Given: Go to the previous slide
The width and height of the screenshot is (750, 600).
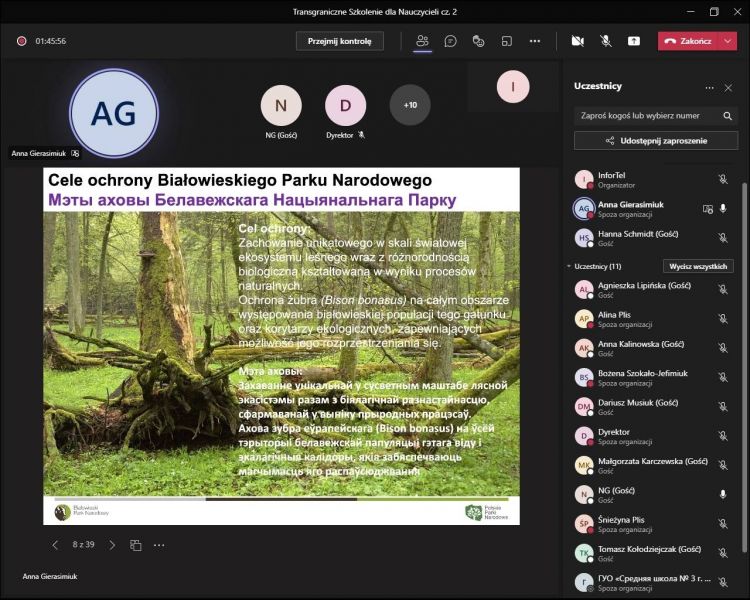Looking at the screenshot, I should point(55,545).
